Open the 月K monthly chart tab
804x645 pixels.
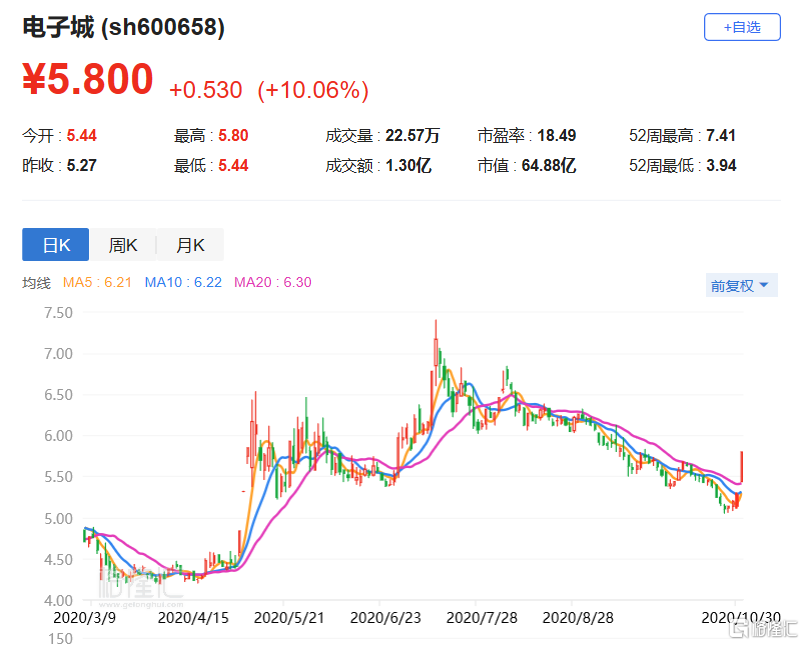click(x=190, y=245)
